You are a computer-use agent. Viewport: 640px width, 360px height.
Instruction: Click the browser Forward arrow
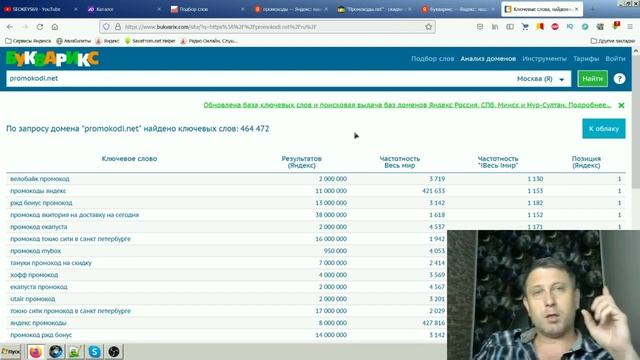pos(25,27)
